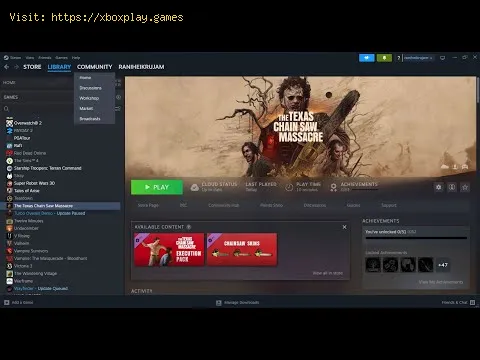The image size is (480, 360).
Task: Click the Add a Game plus icon
Action: (x=7, y=302)
